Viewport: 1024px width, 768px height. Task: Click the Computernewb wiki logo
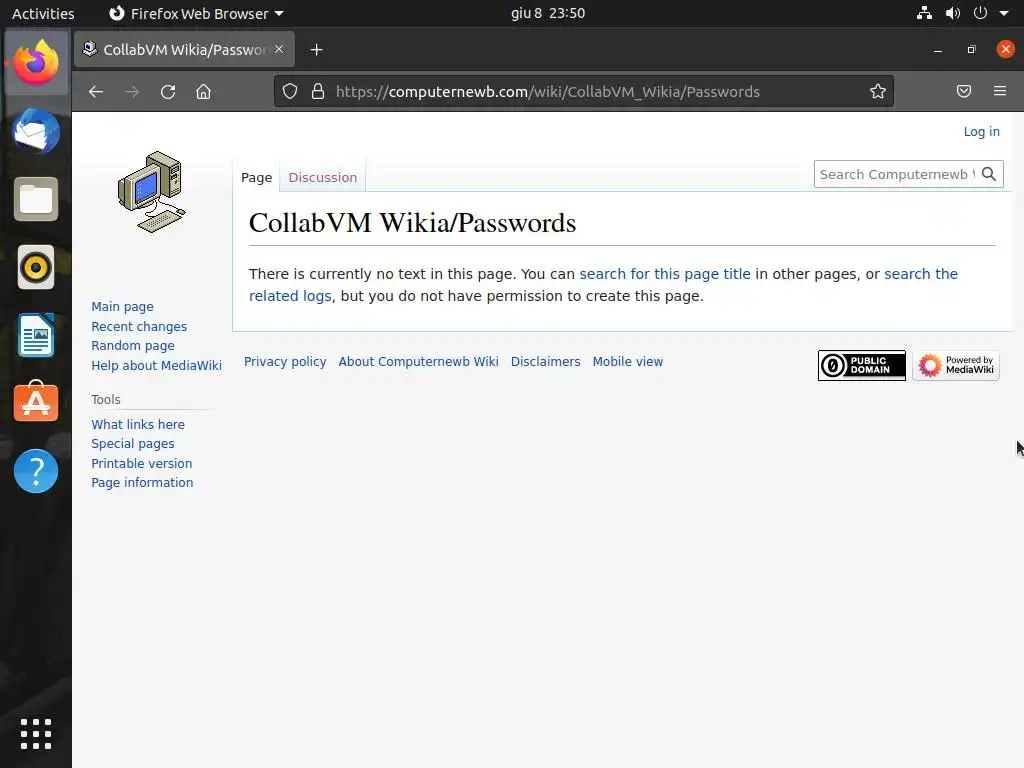tap(152, 192)
